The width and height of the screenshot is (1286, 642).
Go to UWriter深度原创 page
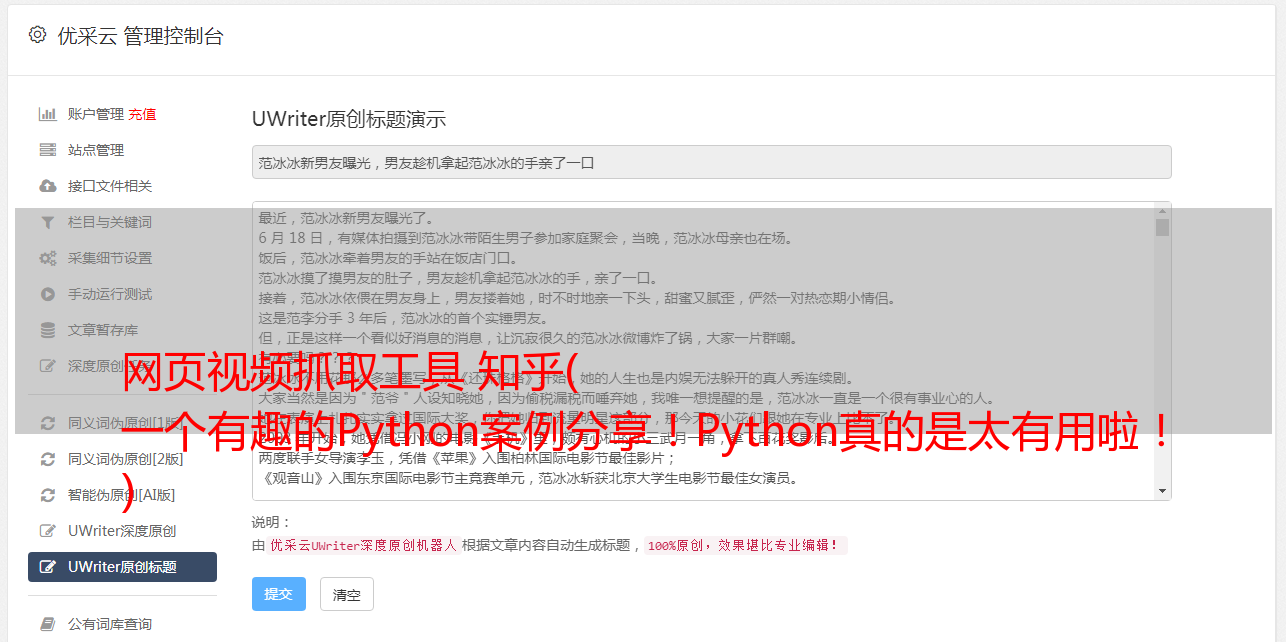click(122, 531)
